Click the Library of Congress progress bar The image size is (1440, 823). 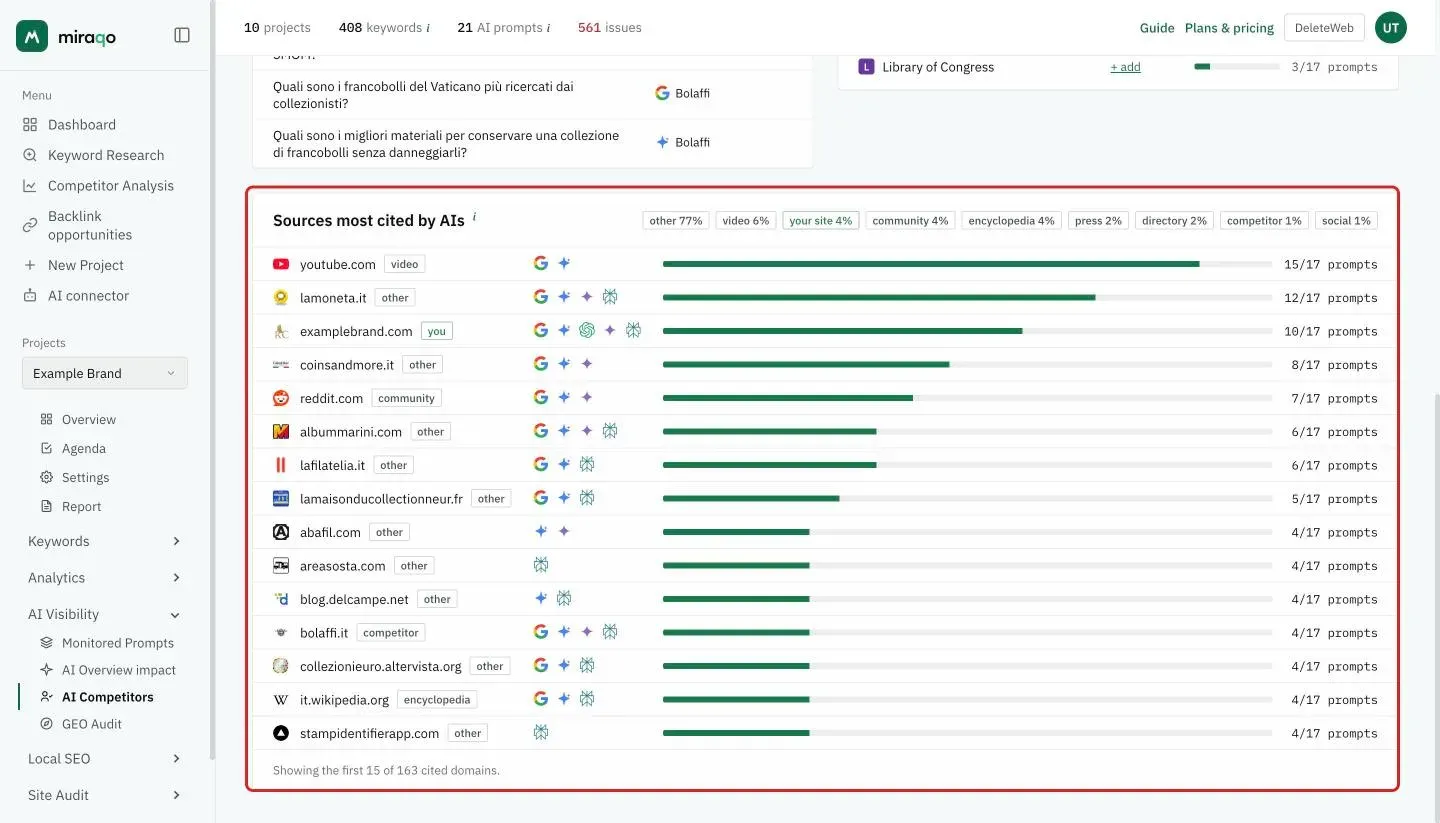[1237, 67]
